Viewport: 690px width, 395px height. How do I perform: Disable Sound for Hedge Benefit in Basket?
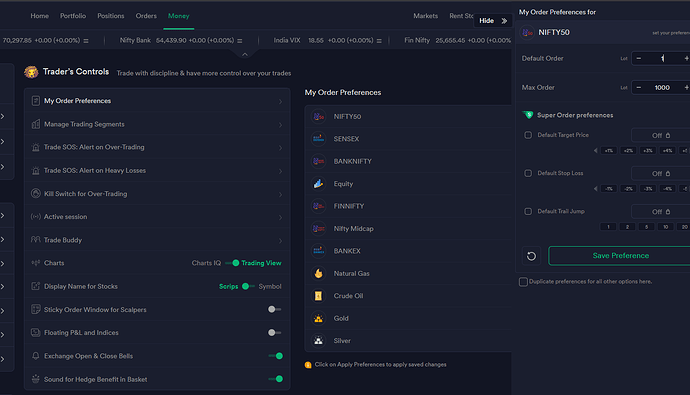[275, 379]
